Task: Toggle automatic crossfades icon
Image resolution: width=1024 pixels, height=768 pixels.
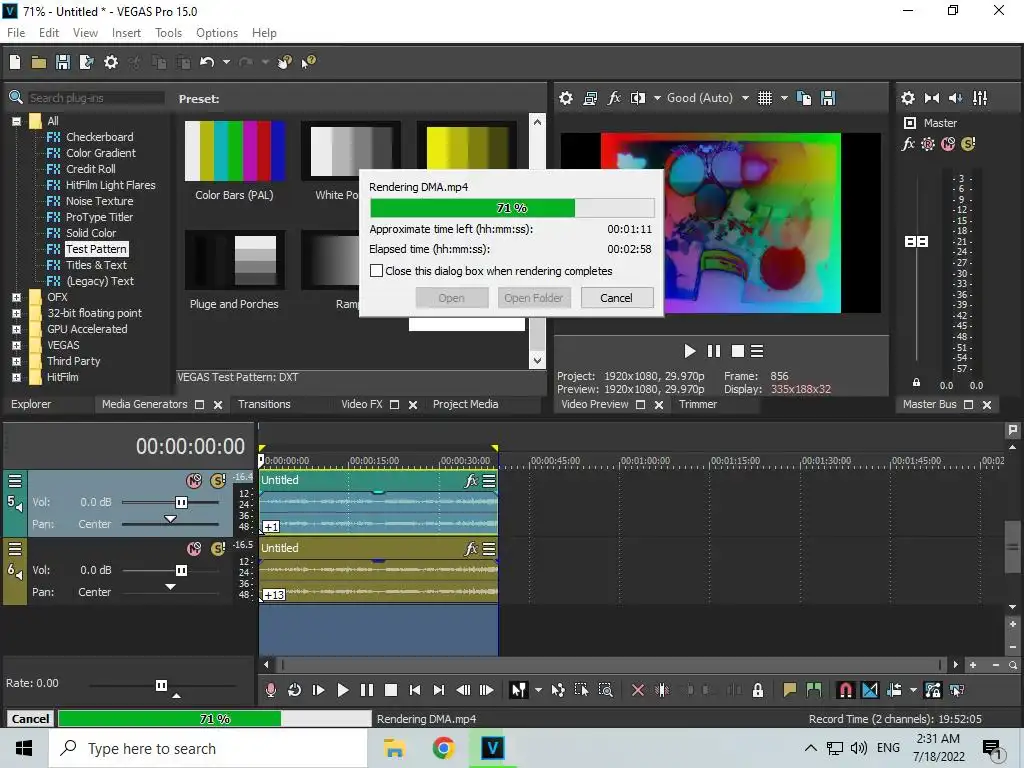Action: tap(870, 690)
